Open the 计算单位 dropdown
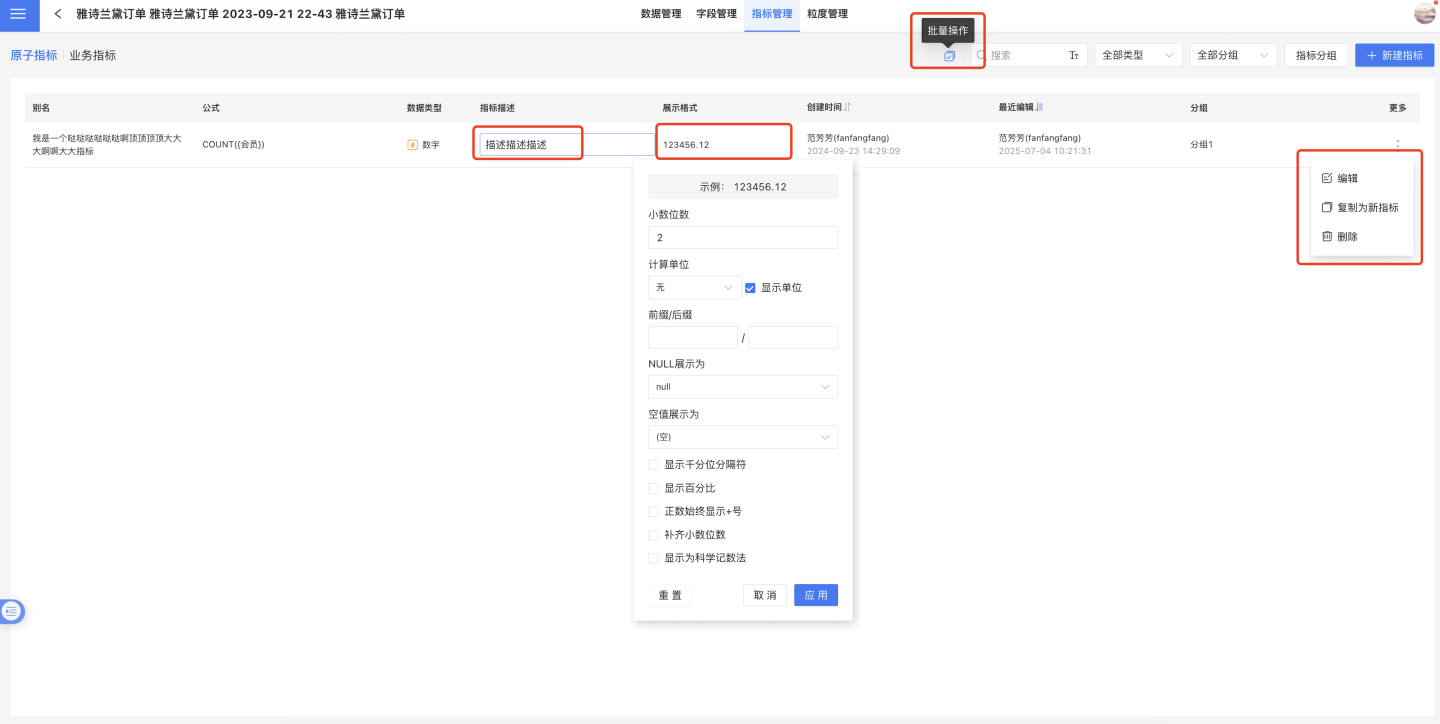1440x724 pixels. point(694,288)
